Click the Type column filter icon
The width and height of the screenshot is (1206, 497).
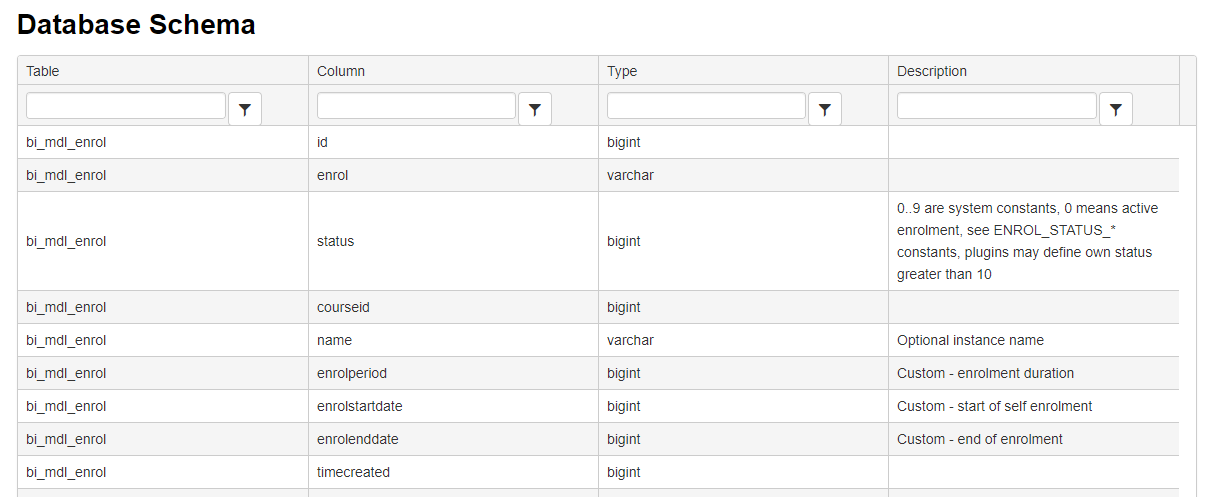[825, 109]
